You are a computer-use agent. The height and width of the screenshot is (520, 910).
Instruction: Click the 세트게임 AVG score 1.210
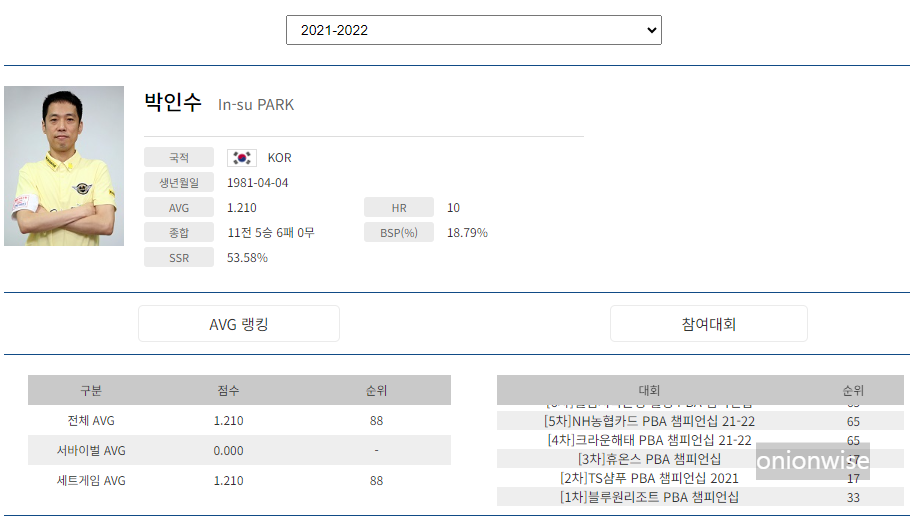point(228,481)
